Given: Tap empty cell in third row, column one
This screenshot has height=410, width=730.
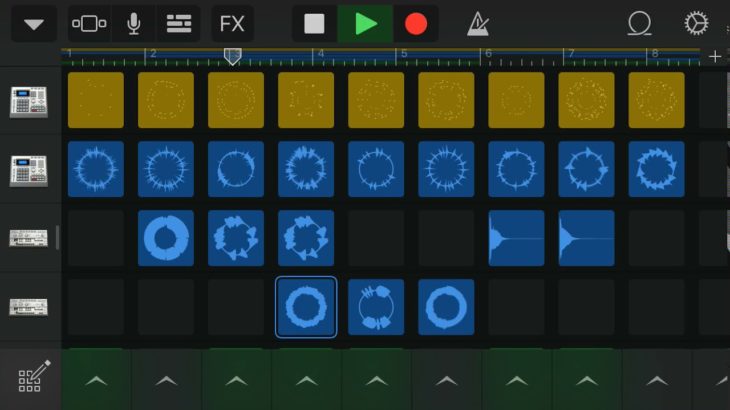Looking at the screenshot, I should [96, 238].
